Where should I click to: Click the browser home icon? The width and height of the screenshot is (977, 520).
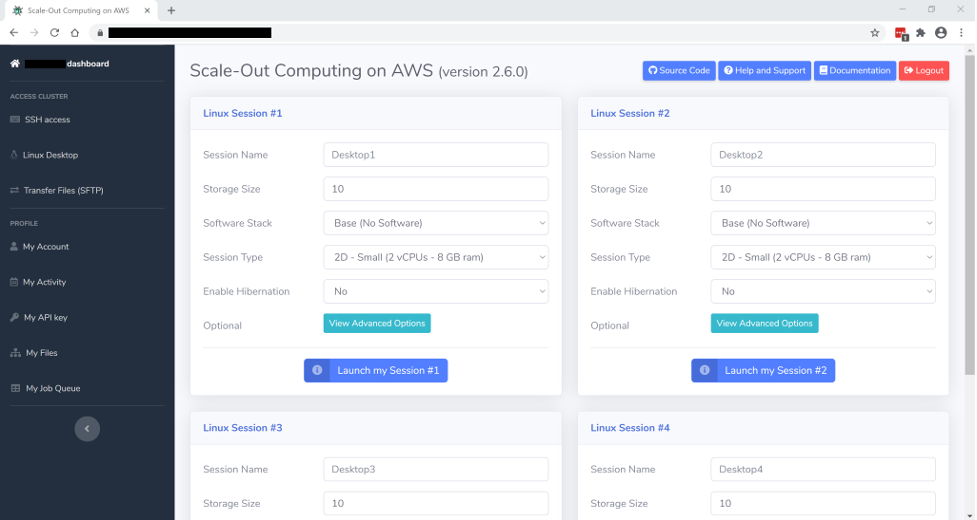tap(75, 32)
